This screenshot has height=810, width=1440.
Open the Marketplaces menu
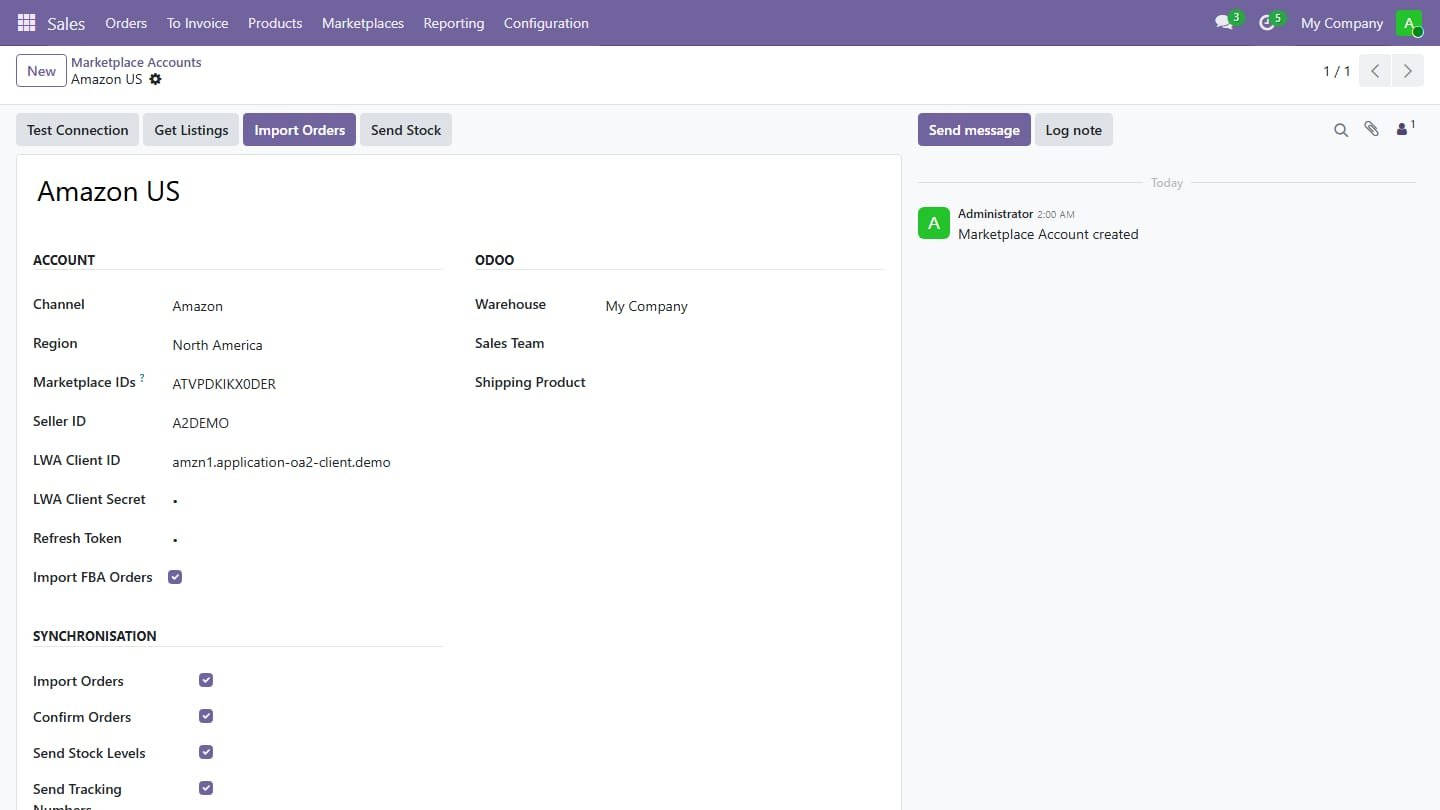click(363, 23)
